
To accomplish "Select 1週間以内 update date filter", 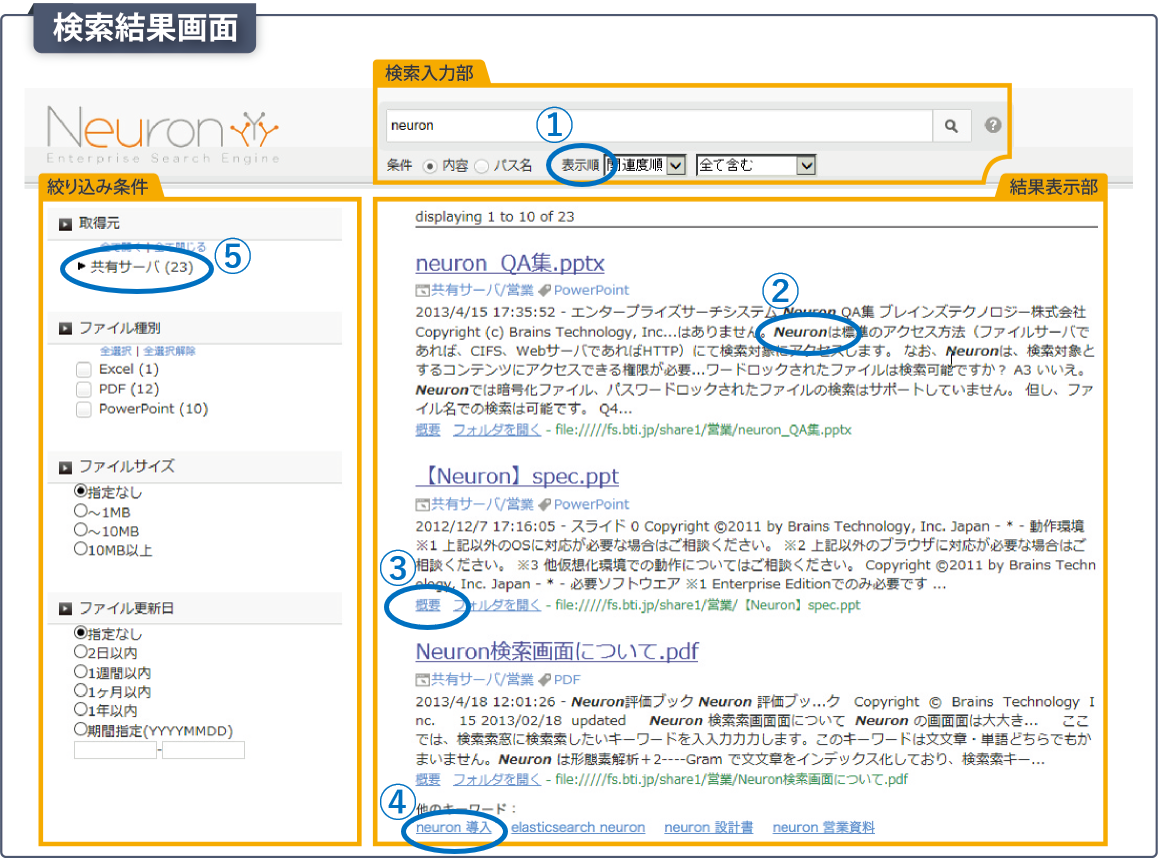I will click(x=81, y=672).
